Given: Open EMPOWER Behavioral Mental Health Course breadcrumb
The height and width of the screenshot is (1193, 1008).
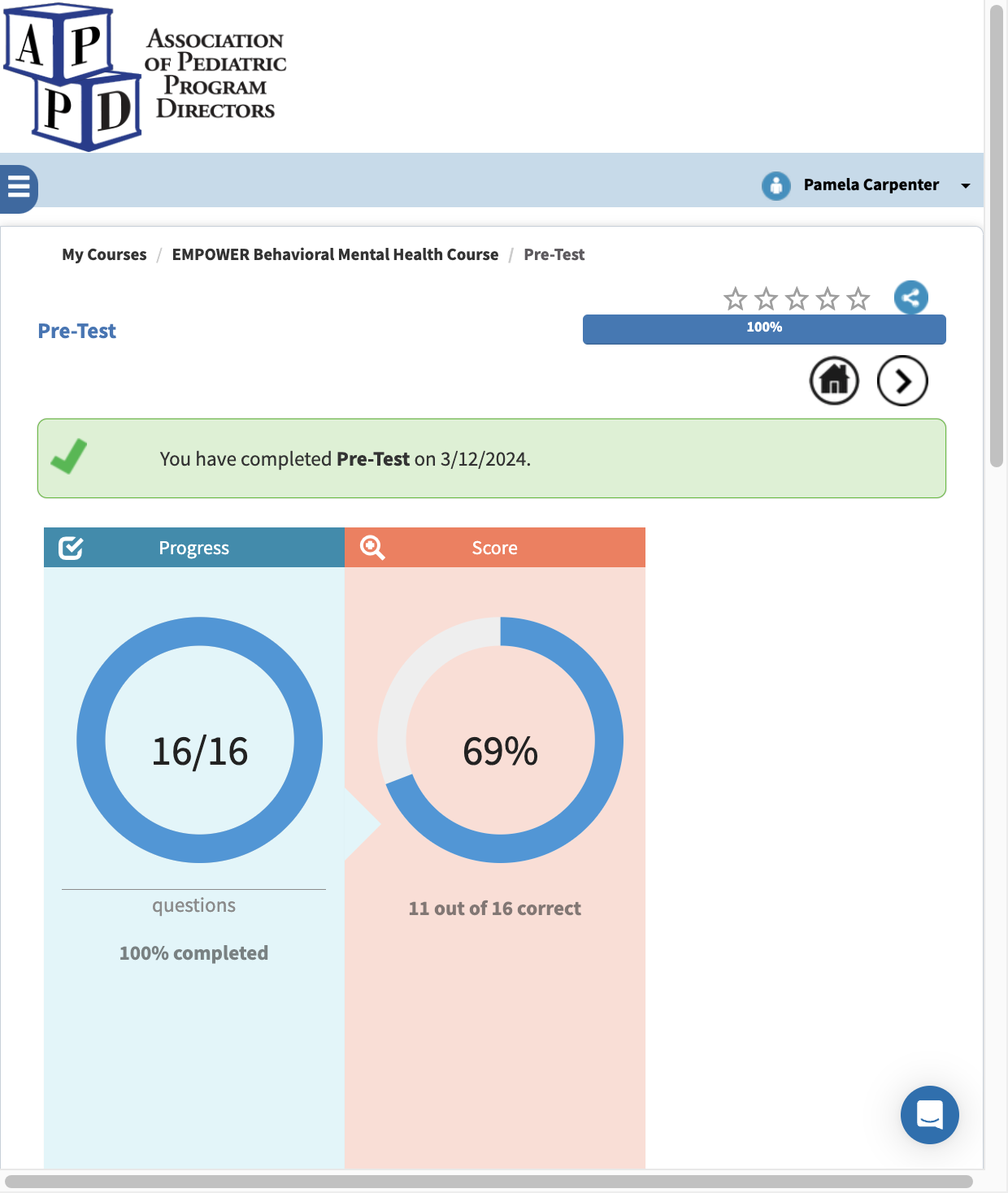Looking at the screenshot, I should pos(335,254).
